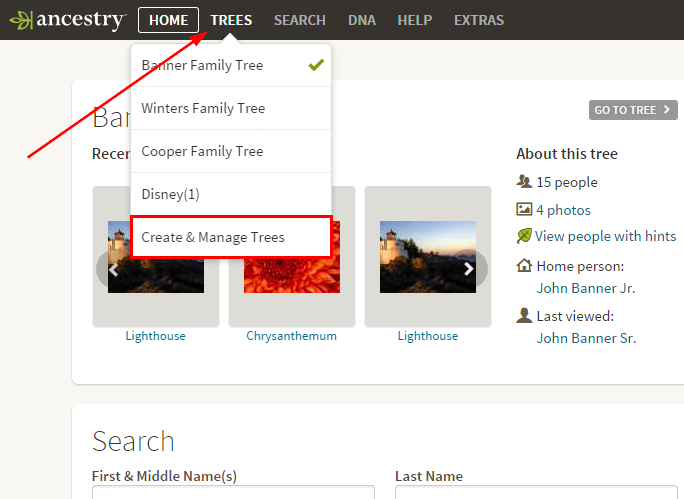Open the TREES dropdown menu
Image resolution: width=684 pixels, height=499 pixels.
click(x=231, y=20)
